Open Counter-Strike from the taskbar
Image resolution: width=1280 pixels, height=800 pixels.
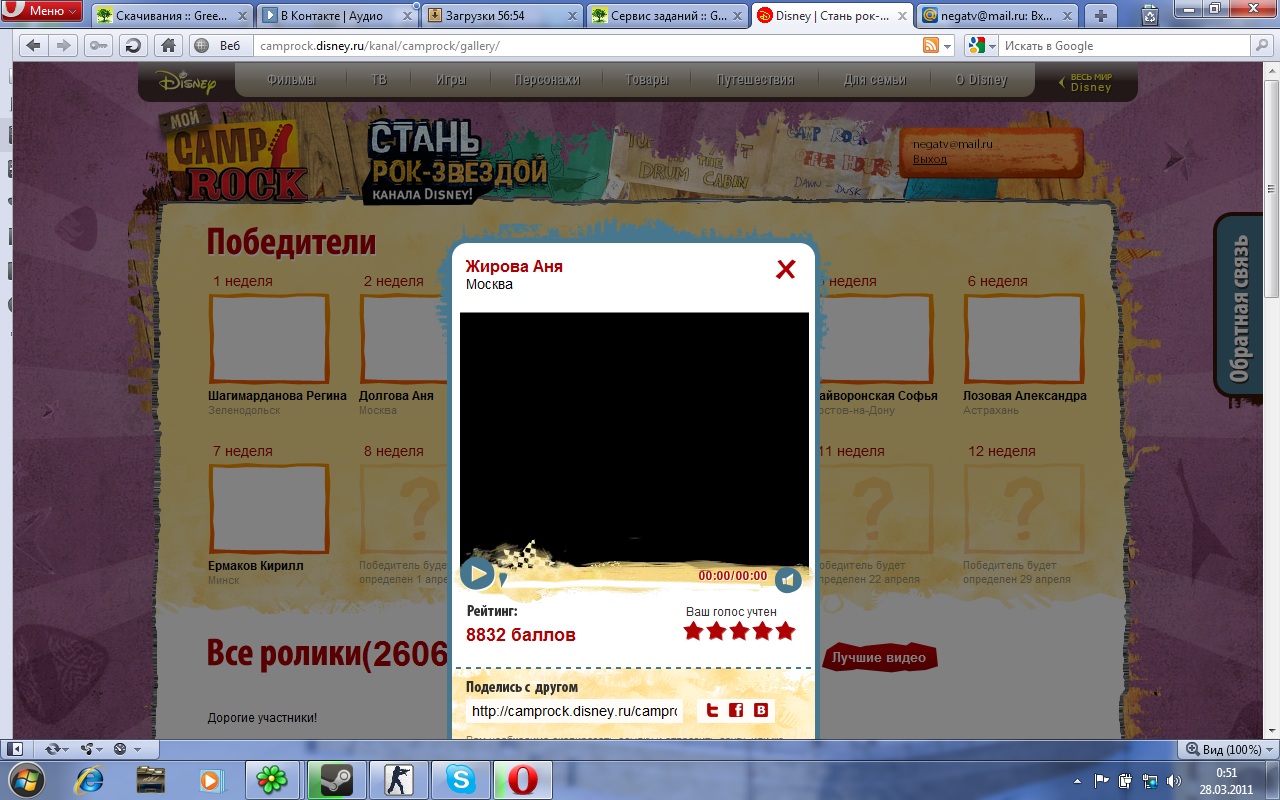click(x=398, y=779)
